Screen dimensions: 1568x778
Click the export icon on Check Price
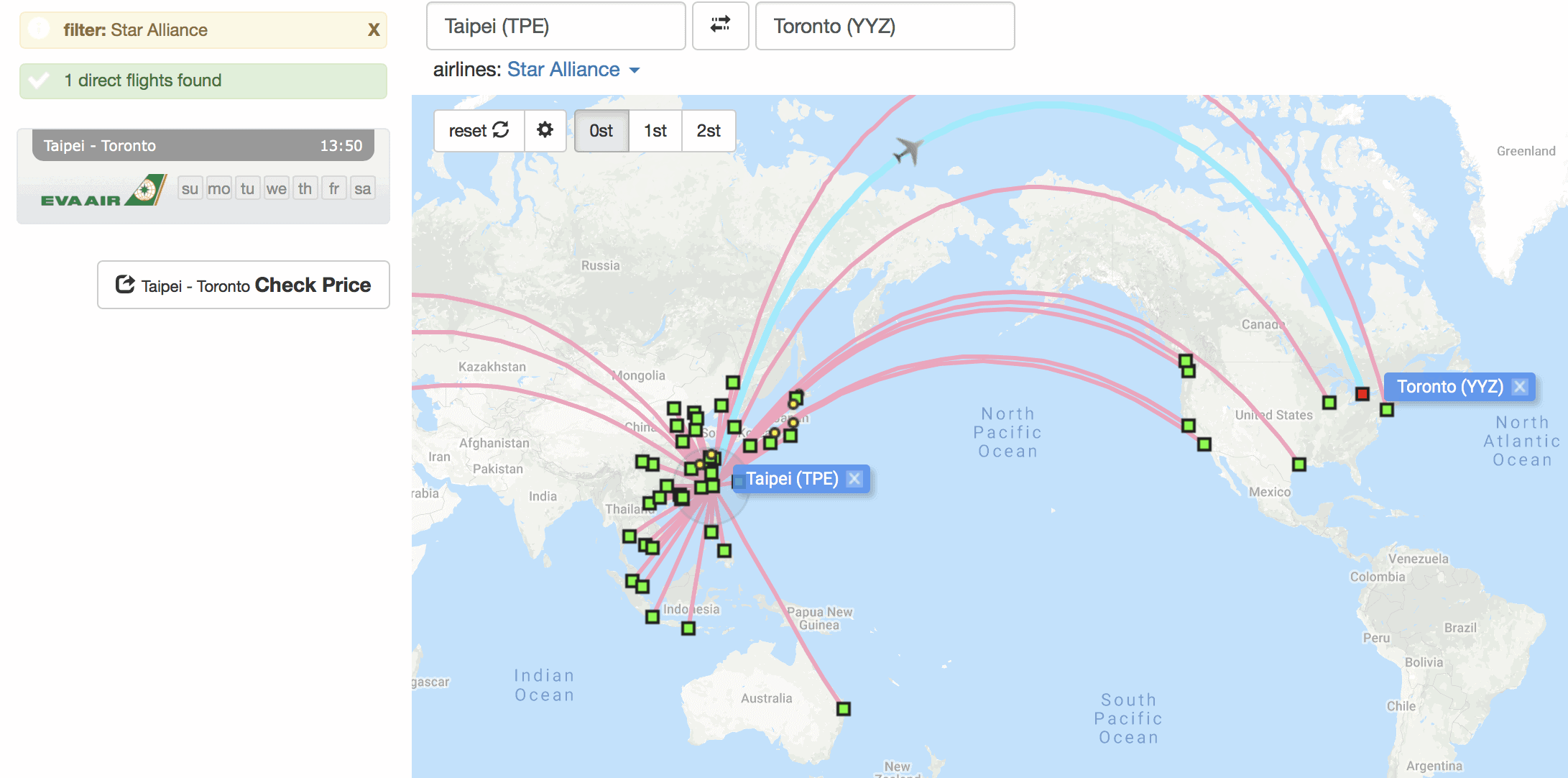coord(124,285)
